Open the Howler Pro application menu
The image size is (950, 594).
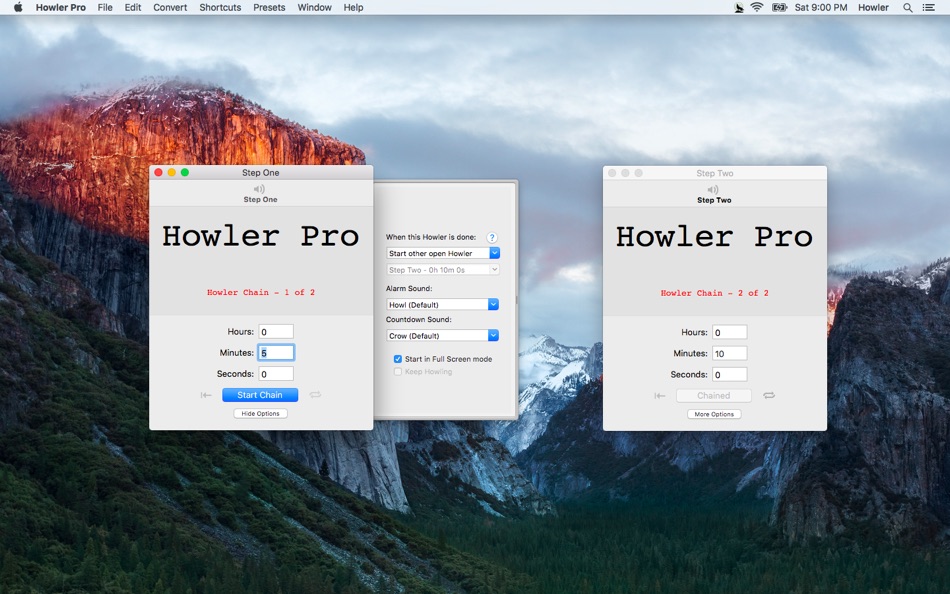click(x=61, y=7)
